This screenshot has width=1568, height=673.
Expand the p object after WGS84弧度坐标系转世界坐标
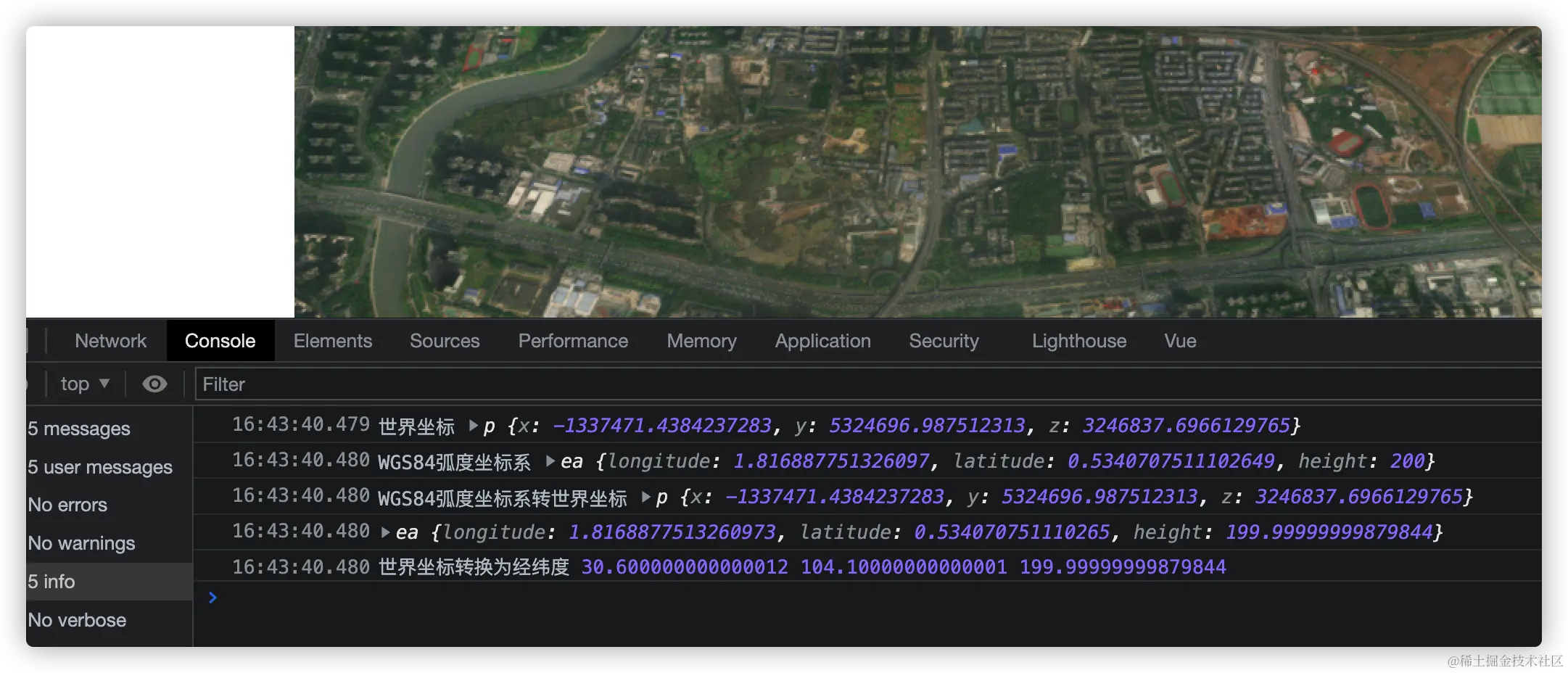pos(646,497)
